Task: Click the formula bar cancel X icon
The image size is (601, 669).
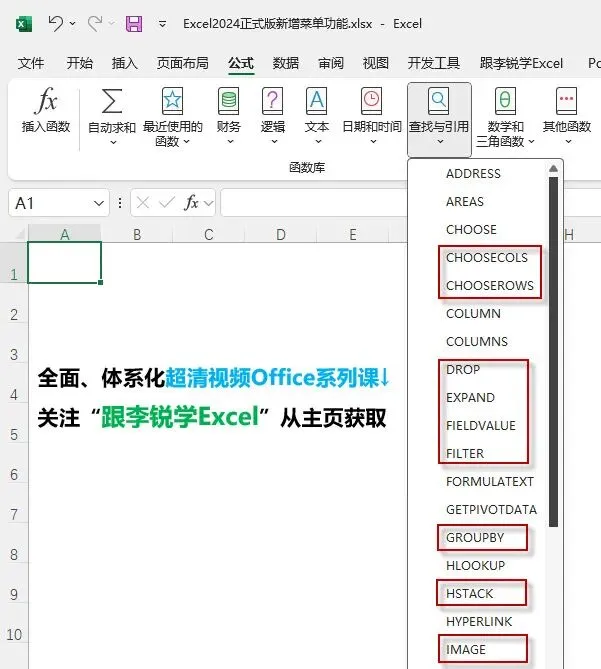Action: pos(143,203)
